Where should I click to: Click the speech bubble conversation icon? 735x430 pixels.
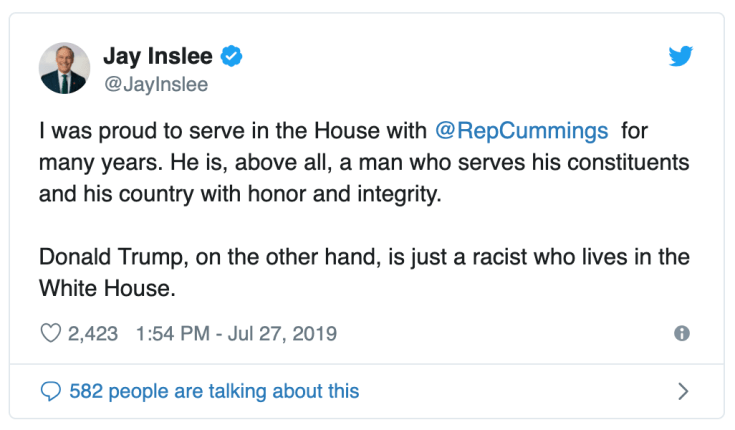(50, 390)
